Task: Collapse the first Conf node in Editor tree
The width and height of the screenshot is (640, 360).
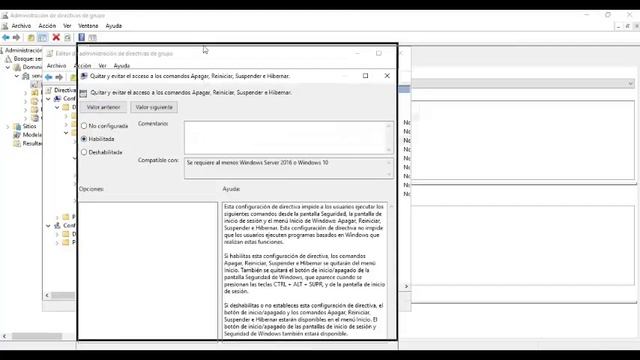Action: point(49,99)
